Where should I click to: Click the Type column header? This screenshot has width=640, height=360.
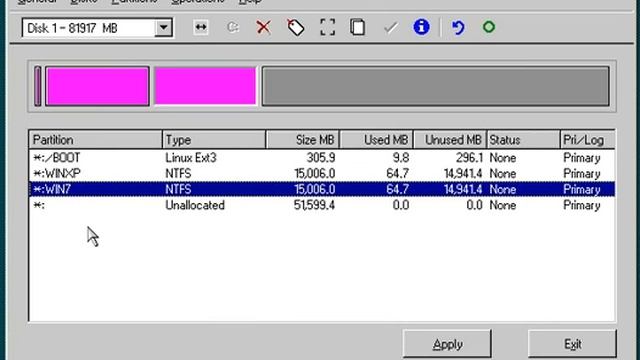214,140
